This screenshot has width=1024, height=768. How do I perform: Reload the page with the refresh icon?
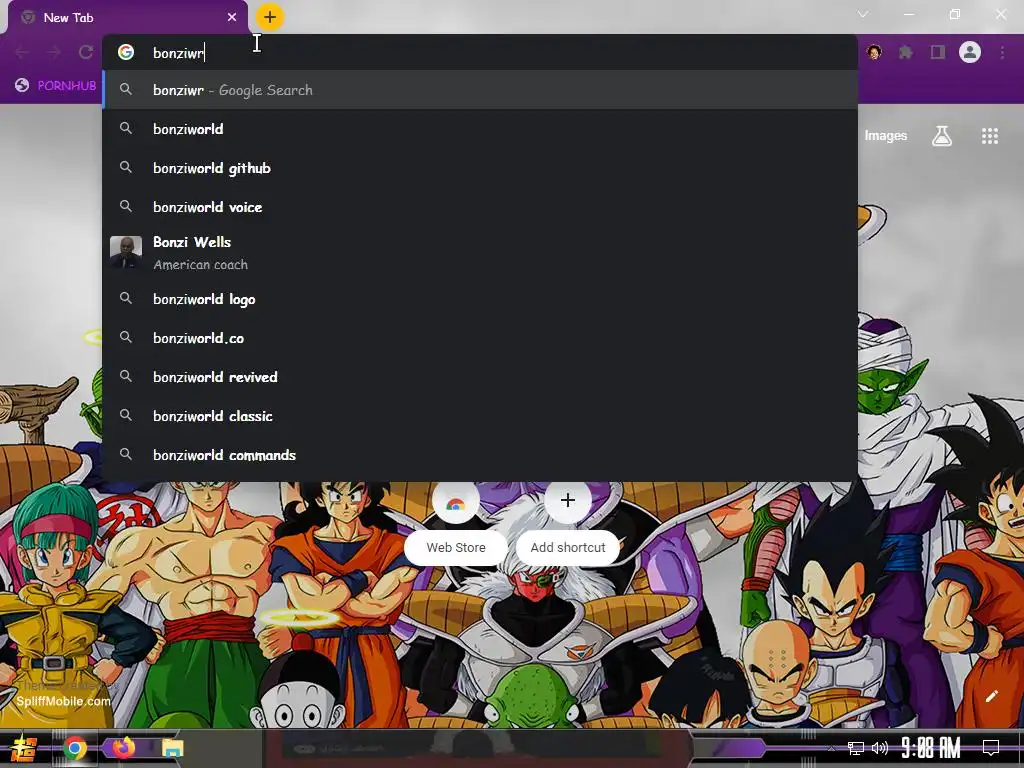point(86,52)
